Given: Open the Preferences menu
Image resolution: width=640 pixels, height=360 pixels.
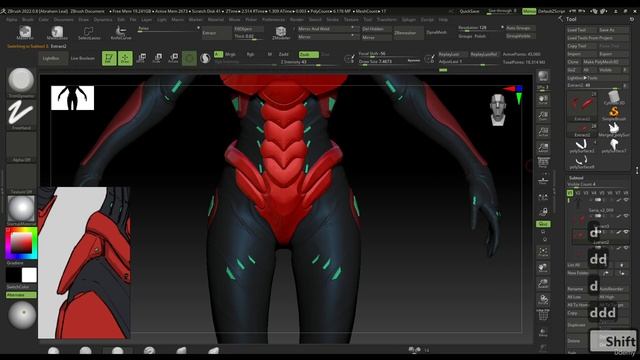Looking at the screenshot, I should (x=273, y=20).
